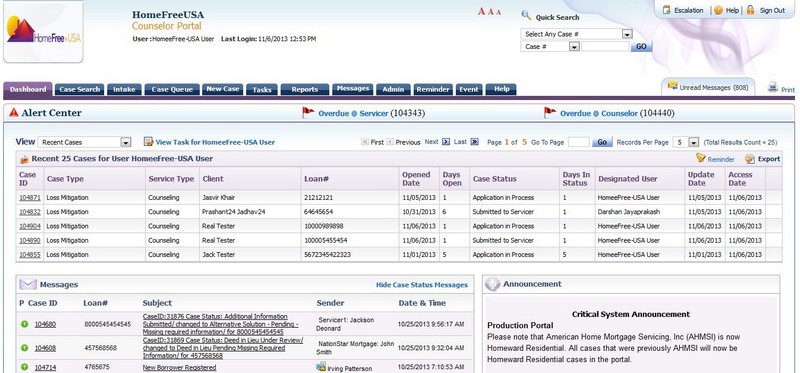
Task: Open the Reports tab
Action: point(305,89)
